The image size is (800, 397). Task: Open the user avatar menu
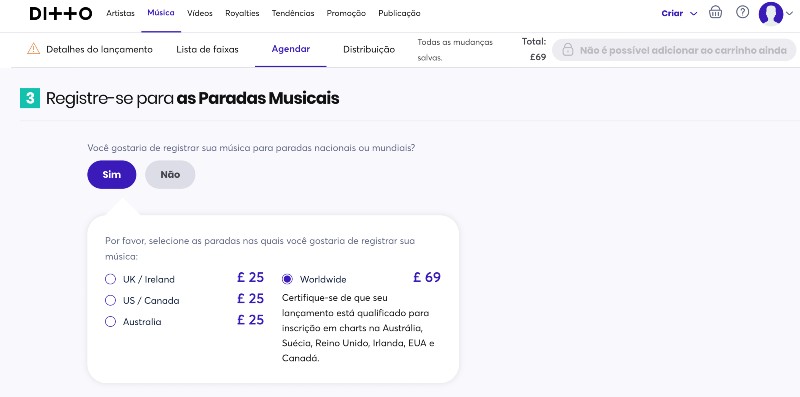pos(770,13)
